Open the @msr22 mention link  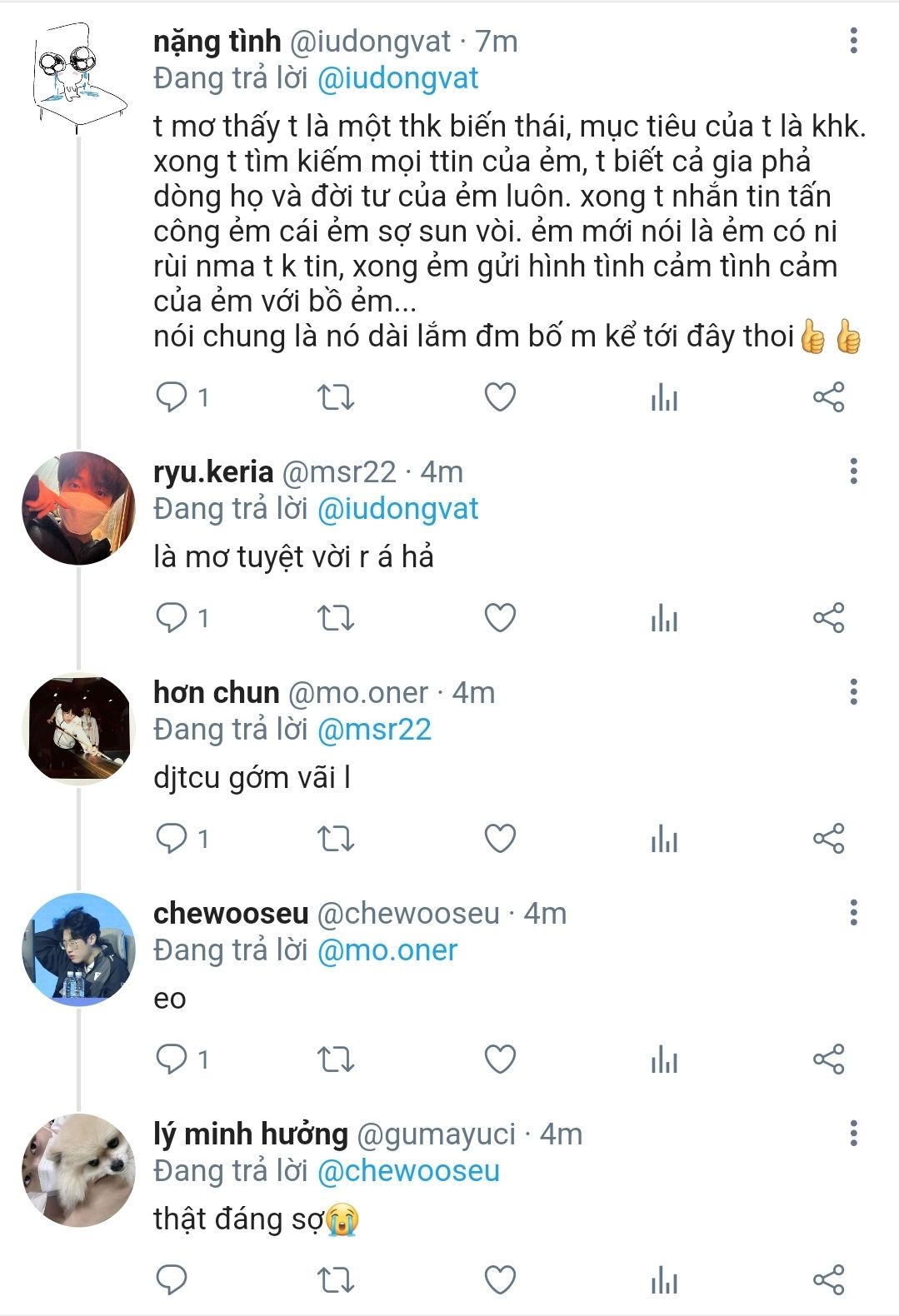coord(374,730)
